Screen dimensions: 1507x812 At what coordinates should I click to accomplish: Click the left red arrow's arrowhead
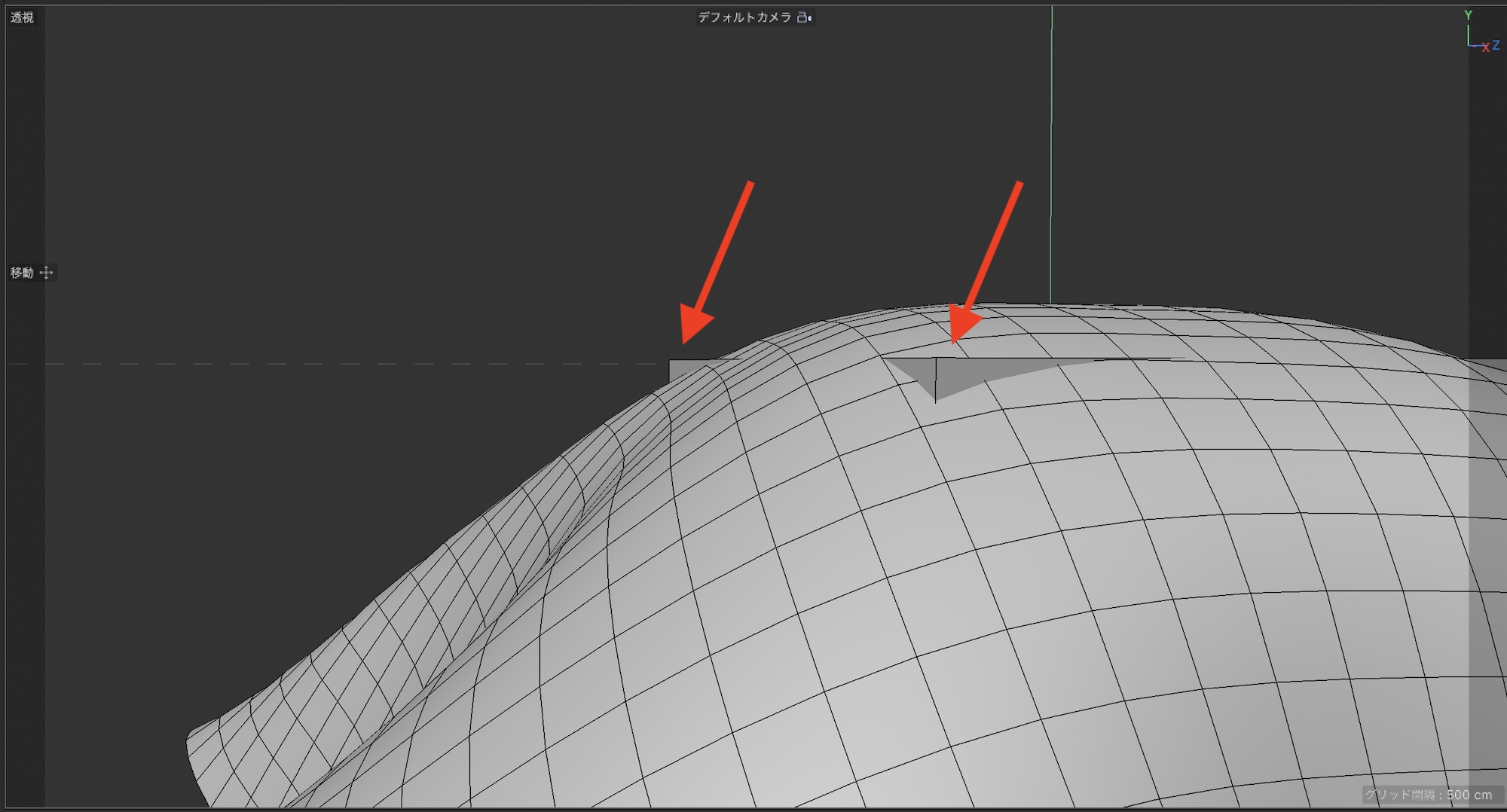point(693,324)
